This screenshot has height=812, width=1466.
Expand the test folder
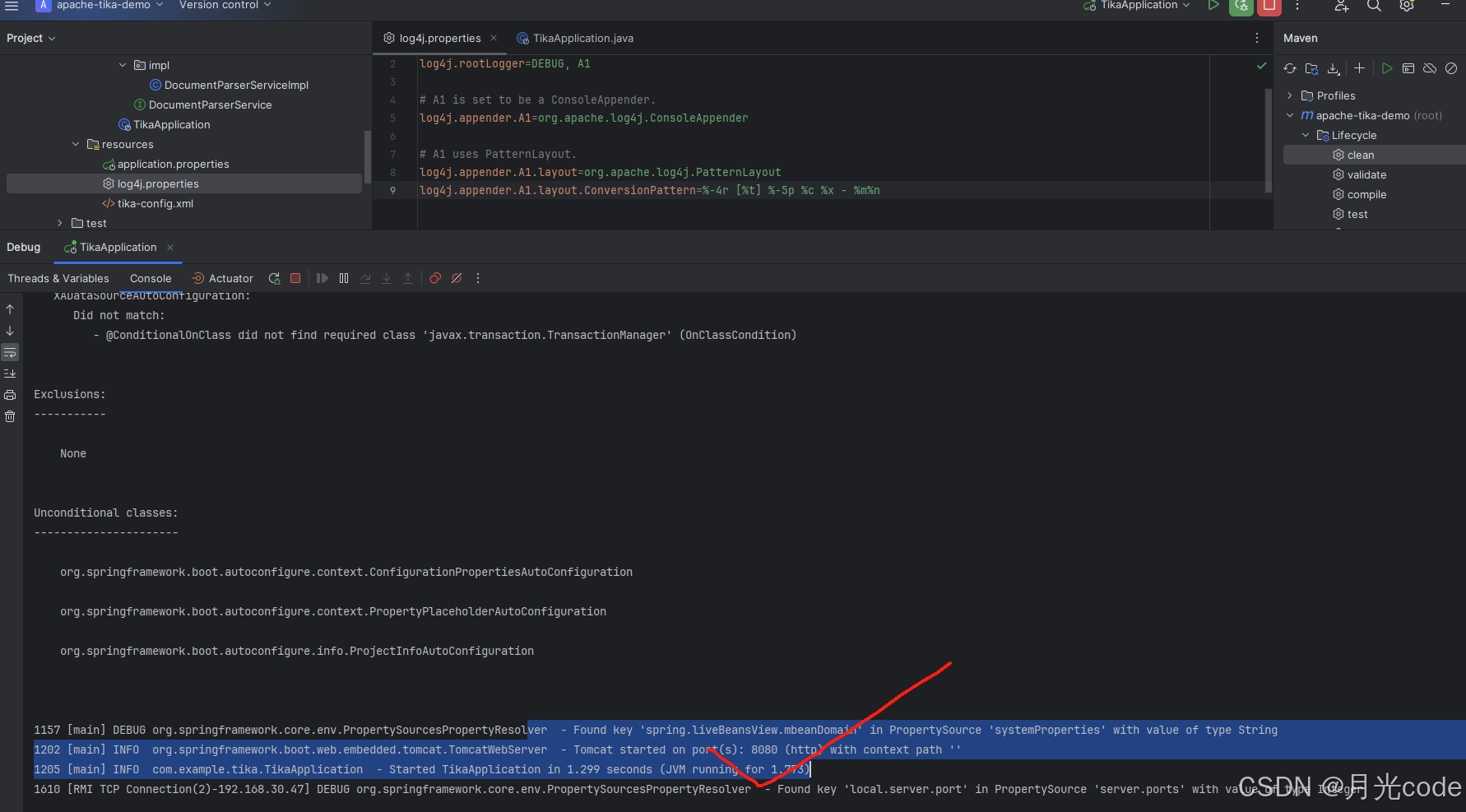(x=60, y=223)
